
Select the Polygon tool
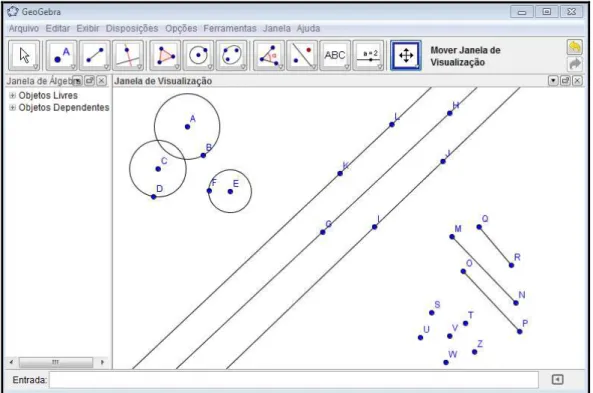click(165, 56)
